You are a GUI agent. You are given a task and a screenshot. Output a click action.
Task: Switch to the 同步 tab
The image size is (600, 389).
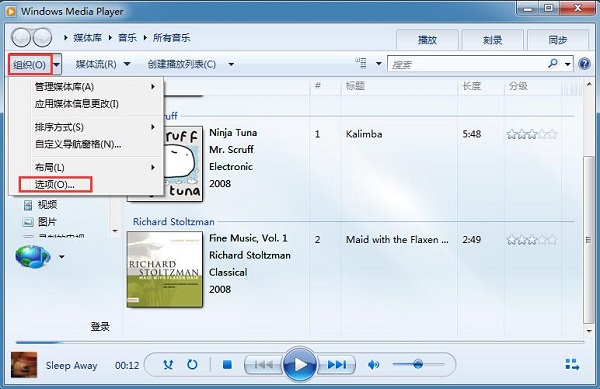558,40
